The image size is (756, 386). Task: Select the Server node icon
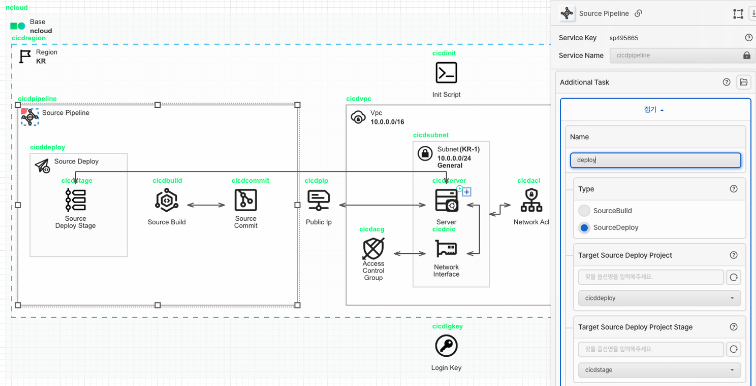tap(446, 200)
